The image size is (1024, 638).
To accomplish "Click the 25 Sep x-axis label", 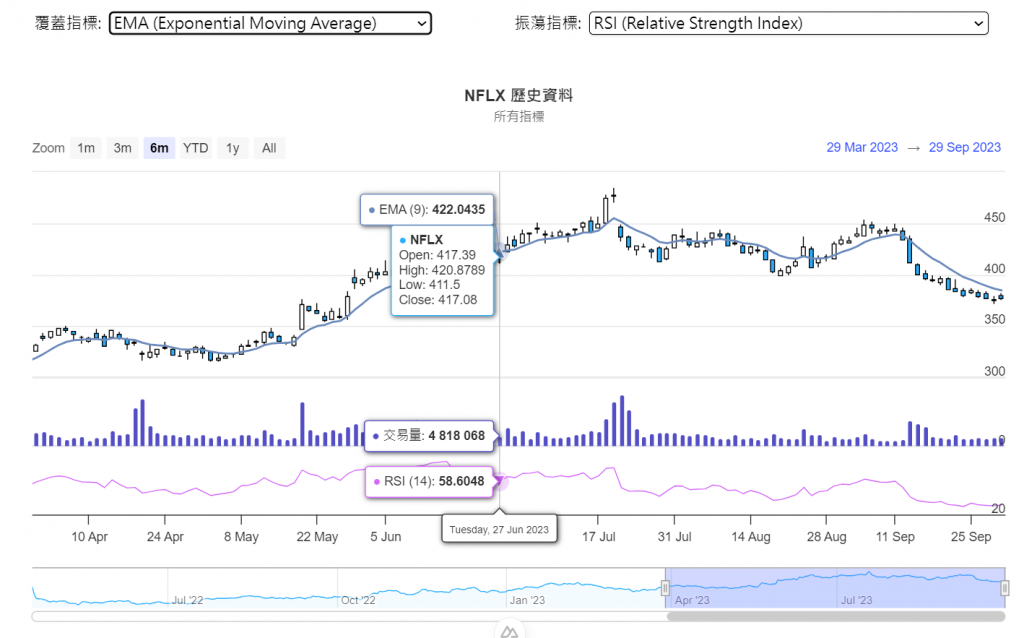I will click(x=971, y=537).
